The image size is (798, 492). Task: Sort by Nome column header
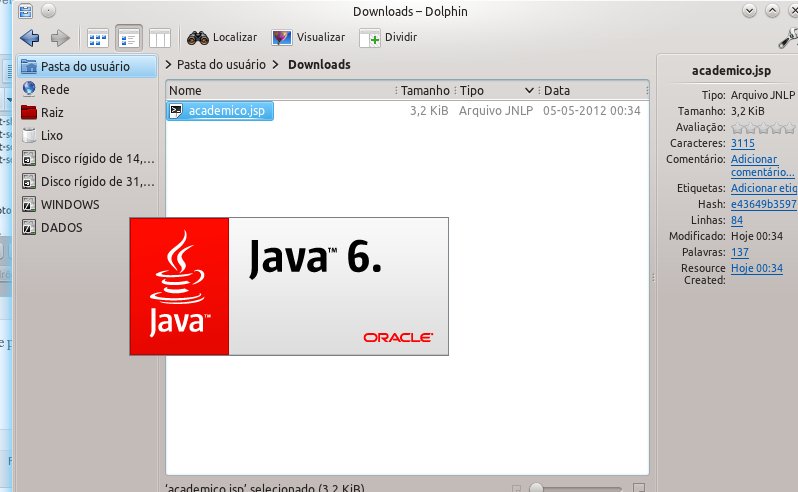280,91
